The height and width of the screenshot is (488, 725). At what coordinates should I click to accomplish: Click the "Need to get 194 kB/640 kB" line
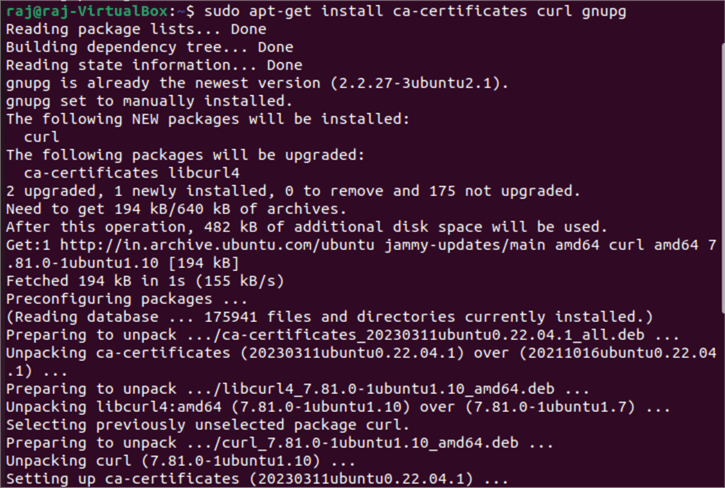coord(176,209)
